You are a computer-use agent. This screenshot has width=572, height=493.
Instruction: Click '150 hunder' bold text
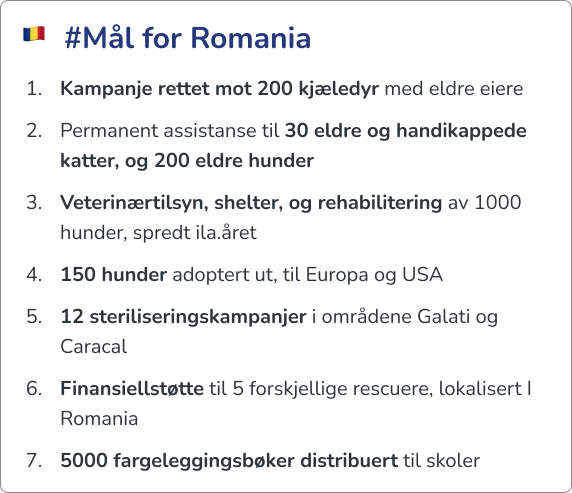(114, 274)
